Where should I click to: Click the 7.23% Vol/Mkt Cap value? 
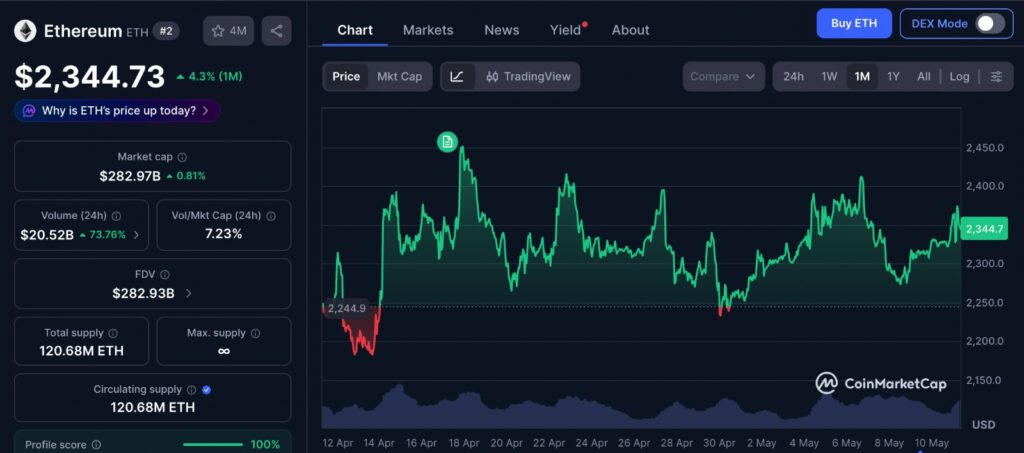223,234
